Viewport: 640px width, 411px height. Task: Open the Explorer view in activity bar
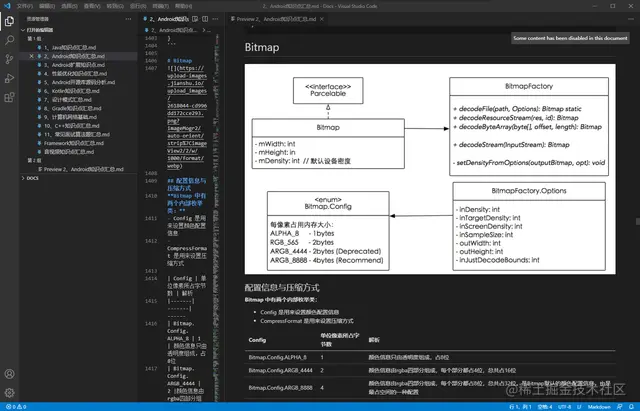[x=9, y=21]
